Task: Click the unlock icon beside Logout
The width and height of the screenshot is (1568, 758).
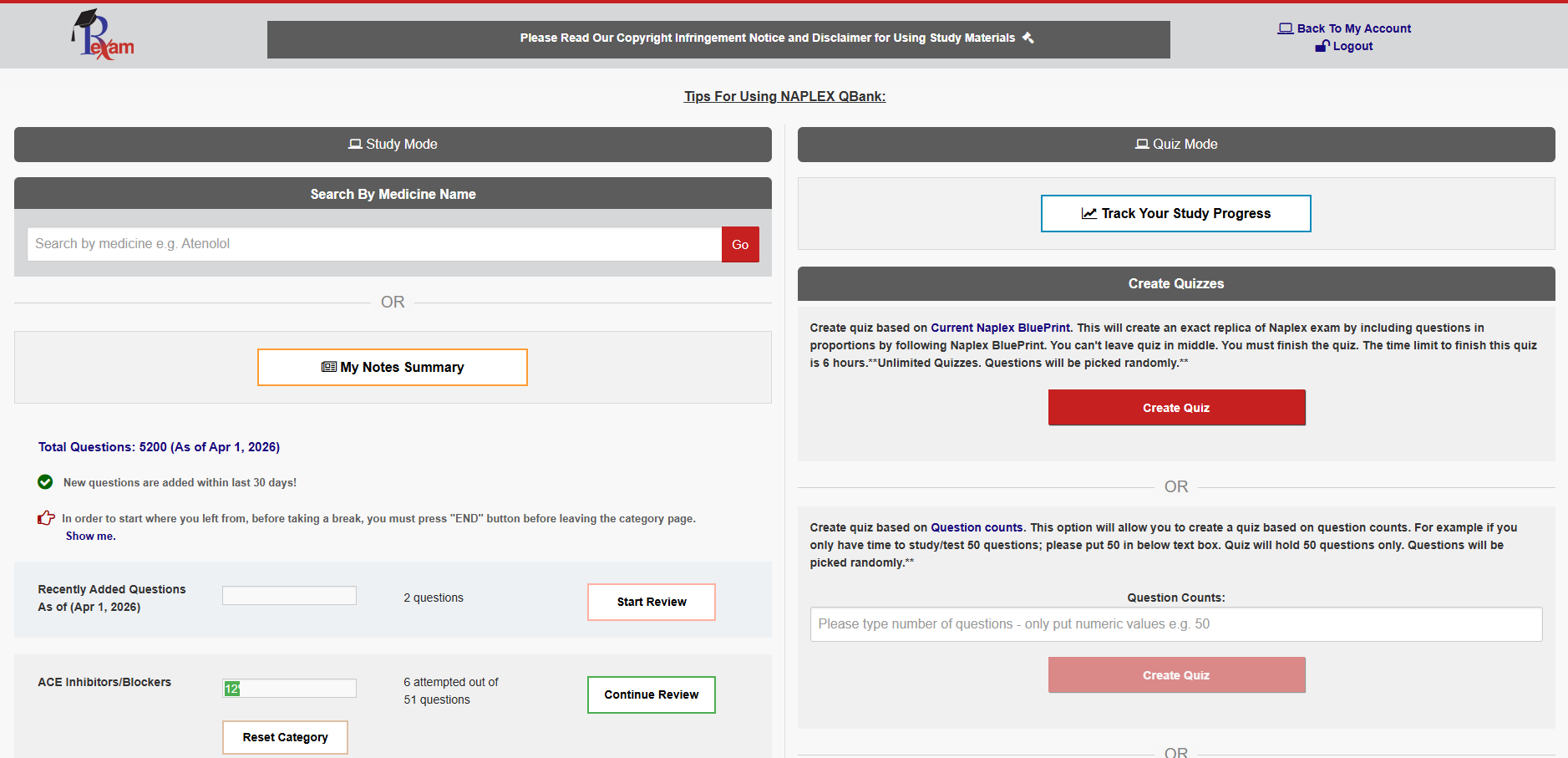Action: [x=1322, y=46]
